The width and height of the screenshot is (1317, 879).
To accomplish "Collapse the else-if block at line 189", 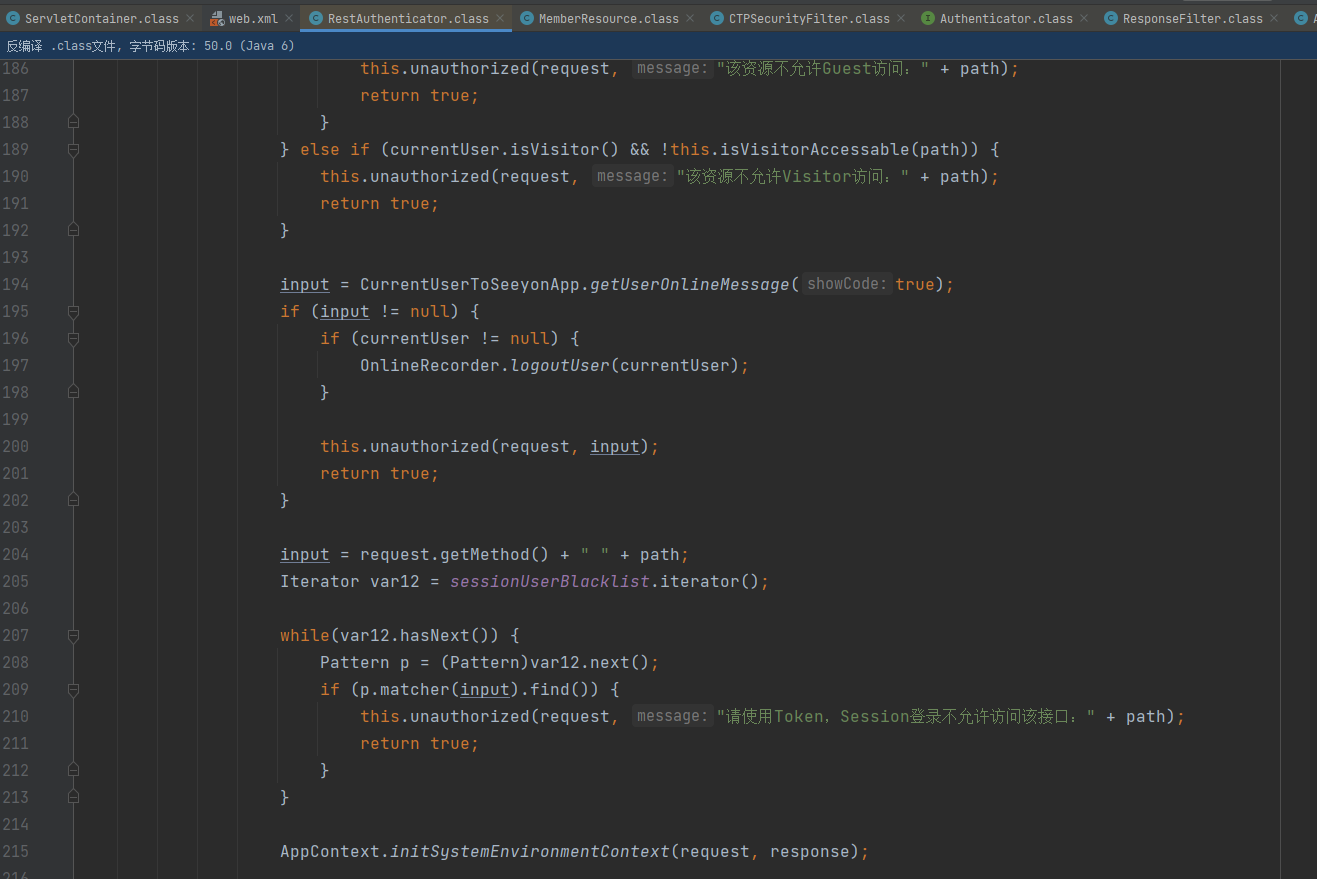I will 73,149.
